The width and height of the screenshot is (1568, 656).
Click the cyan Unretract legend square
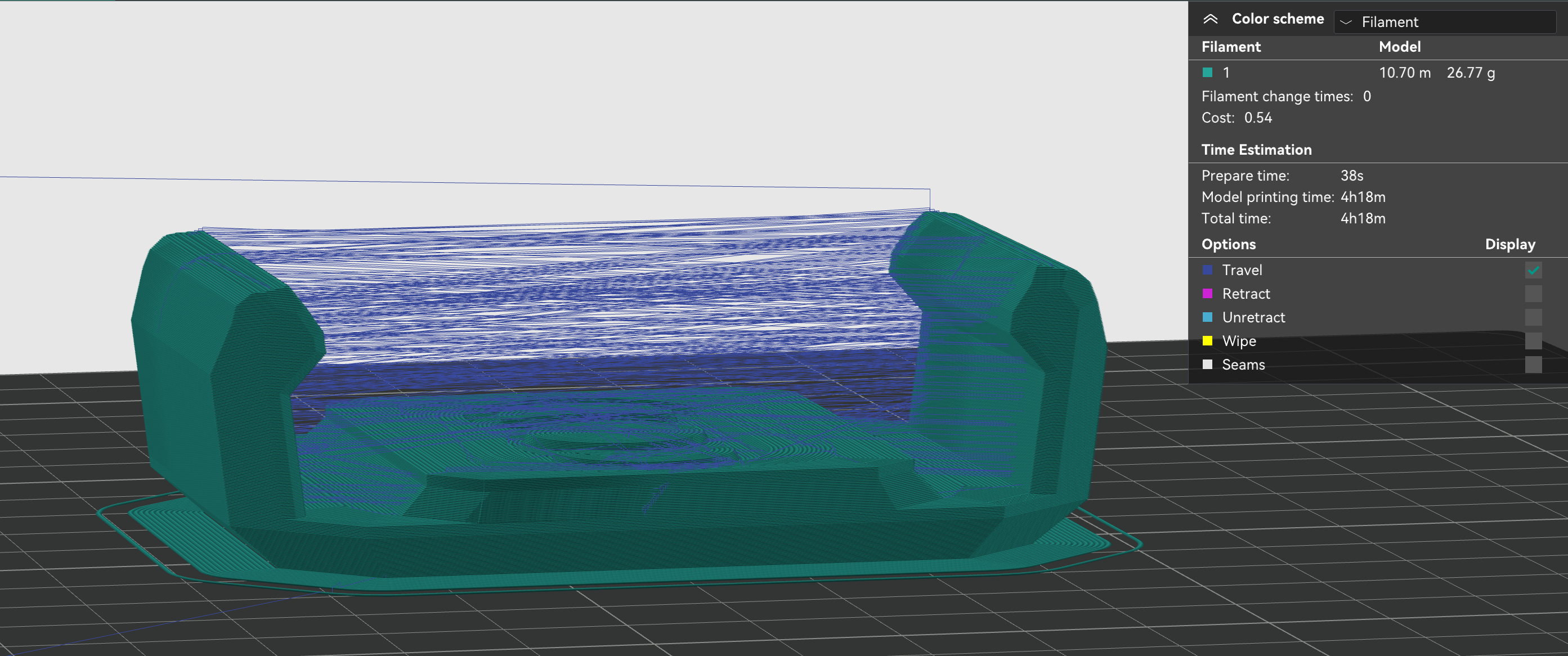tap(1208, 317)
